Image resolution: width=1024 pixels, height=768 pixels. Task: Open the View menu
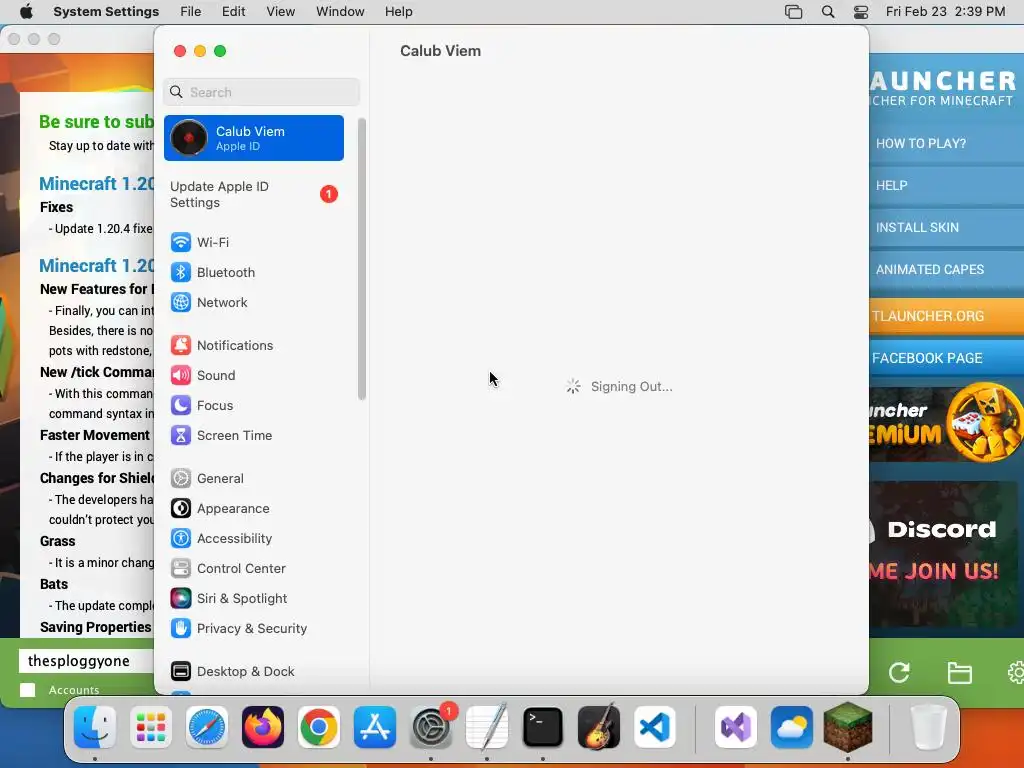(x=280, y=12)
